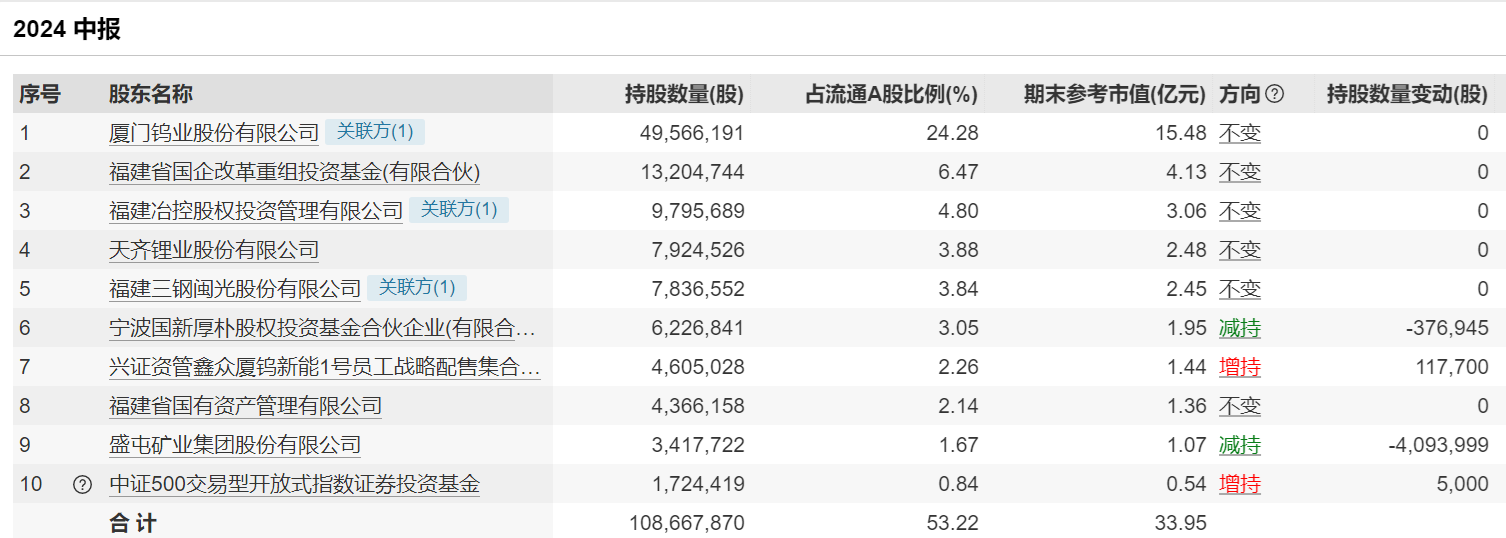Open 福建省国有资产管理有限公司 link
Screen dimensions: 1506x538
click(245, 406)
